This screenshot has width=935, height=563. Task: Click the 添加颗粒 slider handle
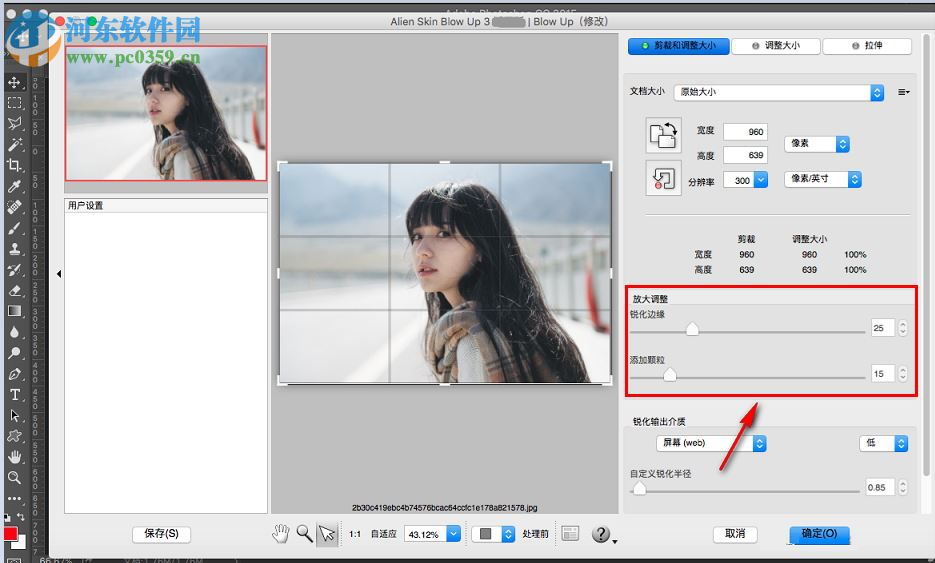pos(670,375)
